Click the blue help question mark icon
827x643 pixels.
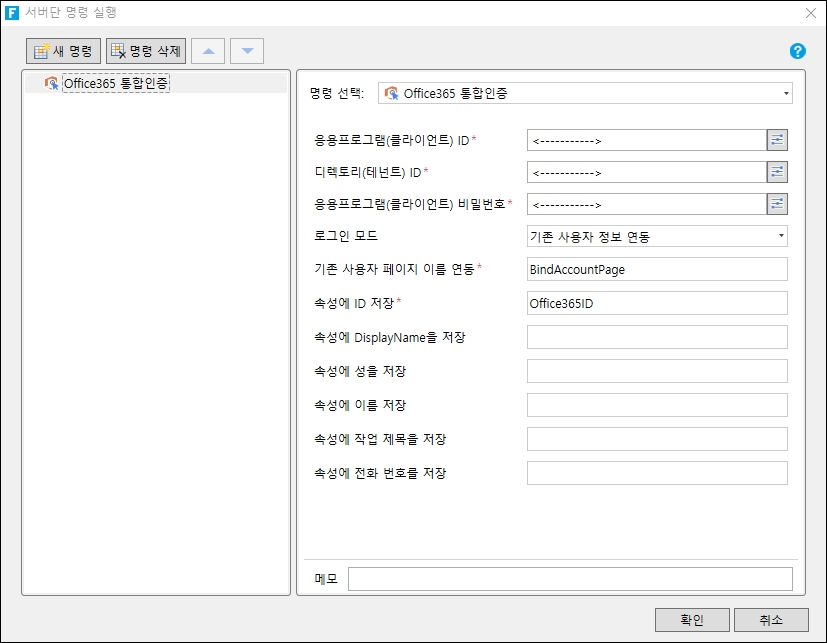coord(797,51)
